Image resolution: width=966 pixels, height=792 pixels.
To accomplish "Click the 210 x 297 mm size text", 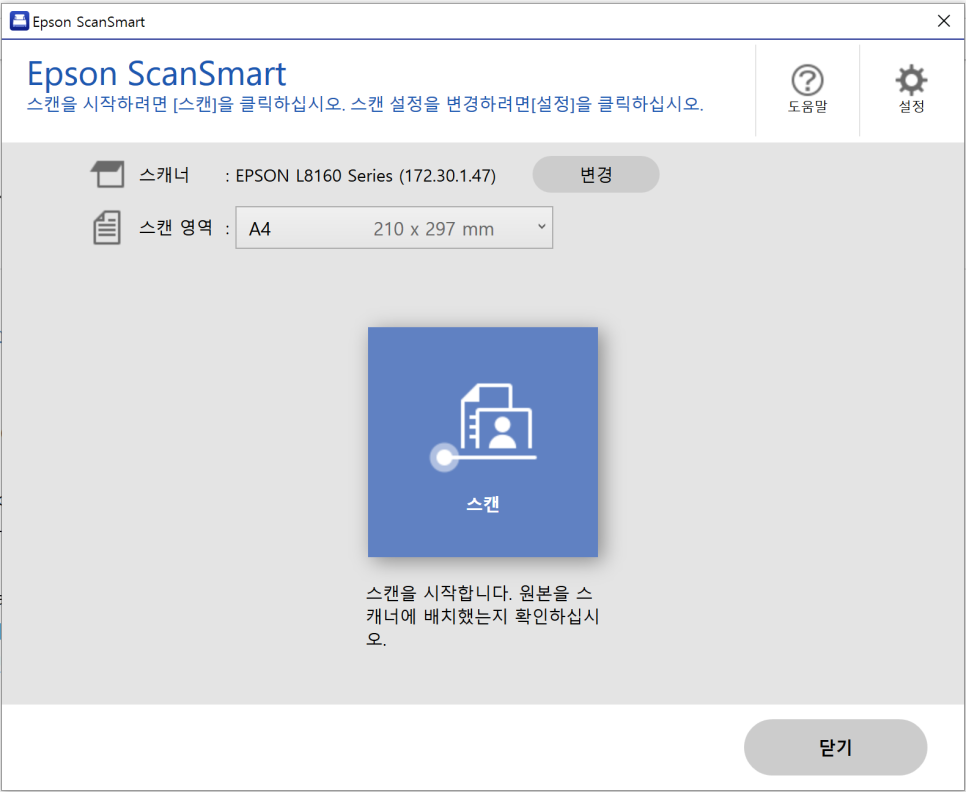I will coord(435,228).
